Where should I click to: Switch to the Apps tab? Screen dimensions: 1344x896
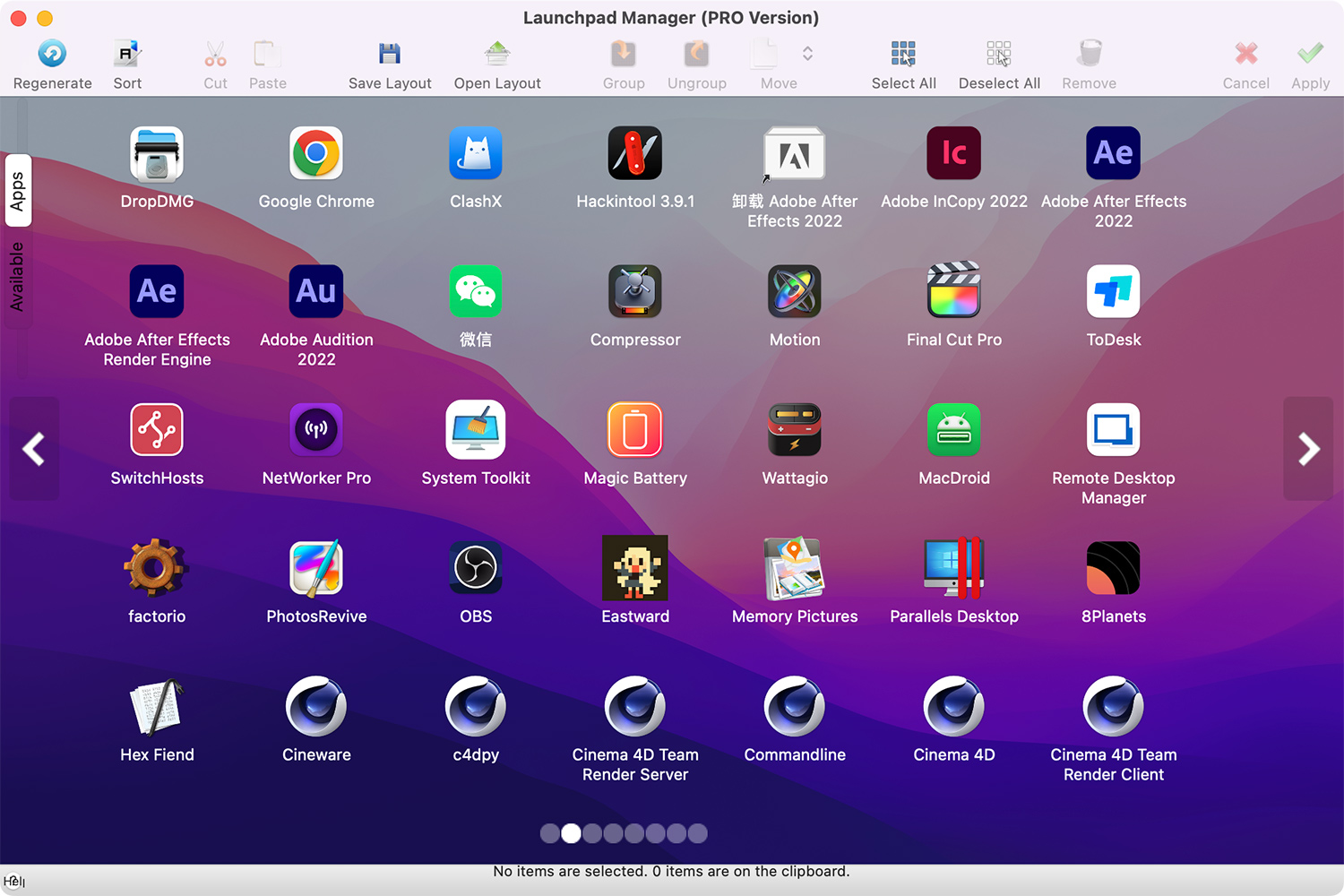click(x=18, y=190)
